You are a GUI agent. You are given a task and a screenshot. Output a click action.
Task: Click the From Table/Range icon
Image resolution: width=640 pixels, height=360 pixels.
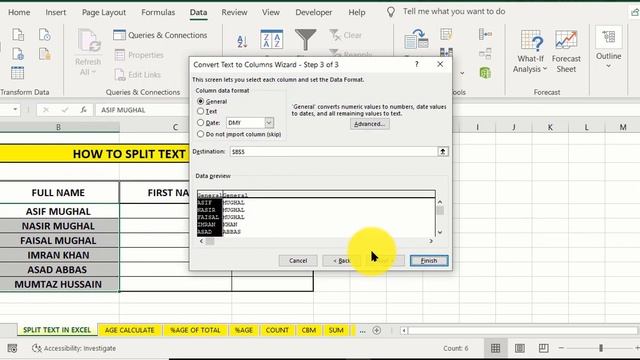coord(17,73)
